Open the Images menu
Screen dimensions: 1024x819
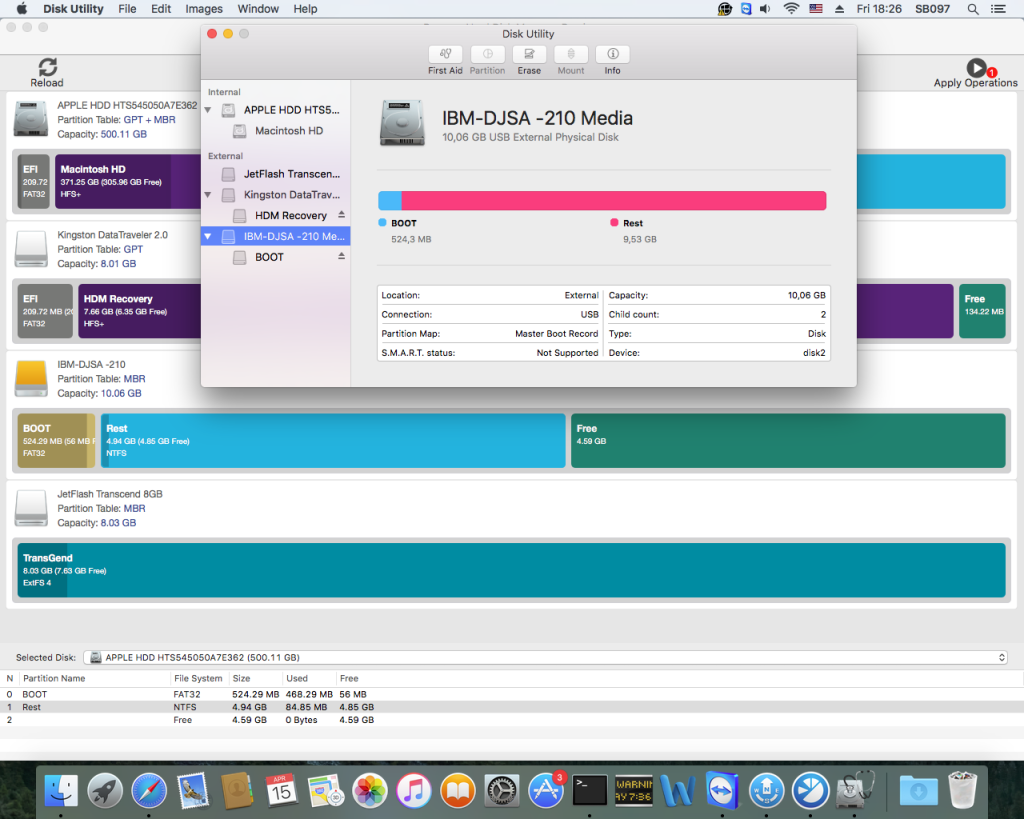(204, 9)
